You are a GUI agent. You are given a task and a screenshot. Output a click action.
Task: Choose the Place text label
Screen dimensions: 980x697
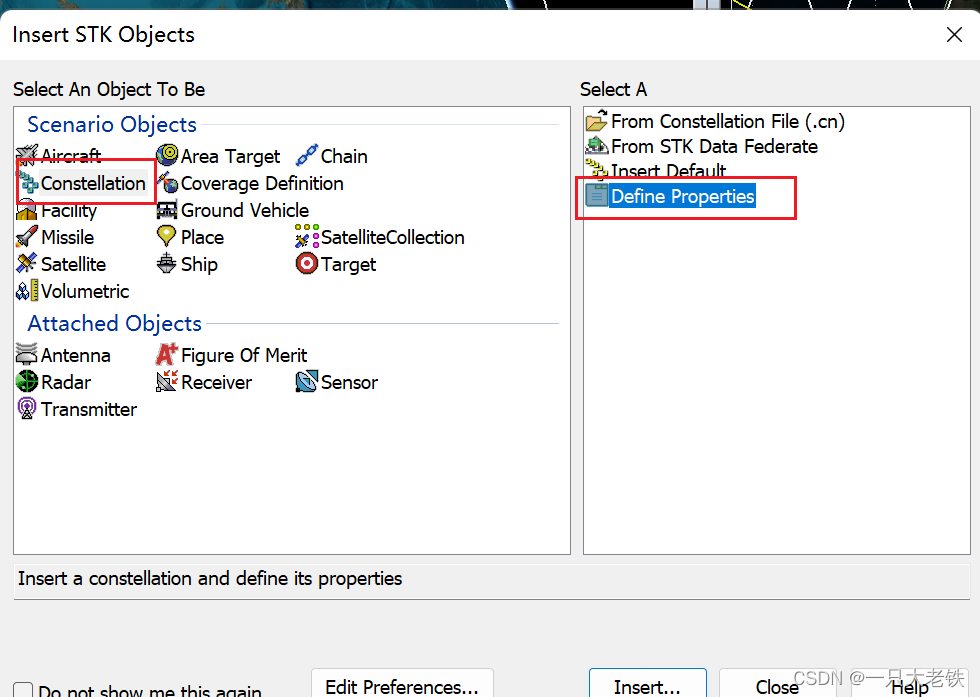[x=202, y=238]
